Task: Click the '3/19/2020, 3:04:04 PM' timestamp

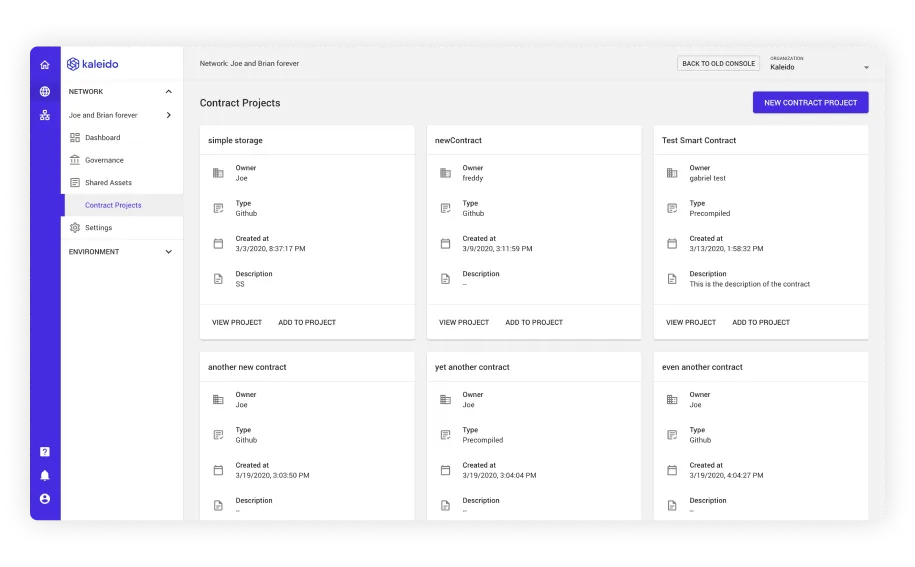Action: [x=499, y=476]
